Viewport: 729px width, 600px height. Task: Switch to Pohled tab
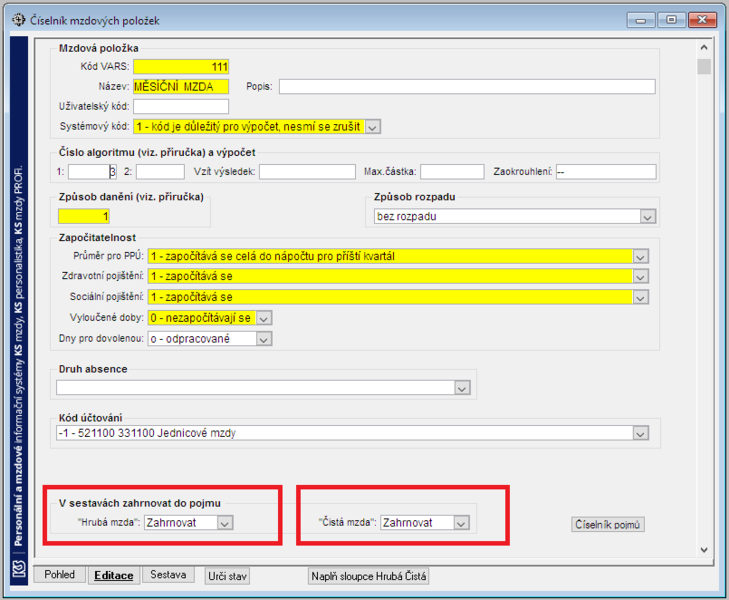[60, 575]
